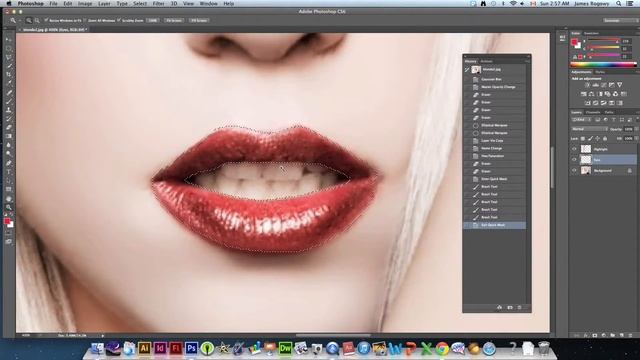The width and height of the screenshot is (640, 360).
Task: Add a Vibrance adjustment
Action: click(620, 85)
